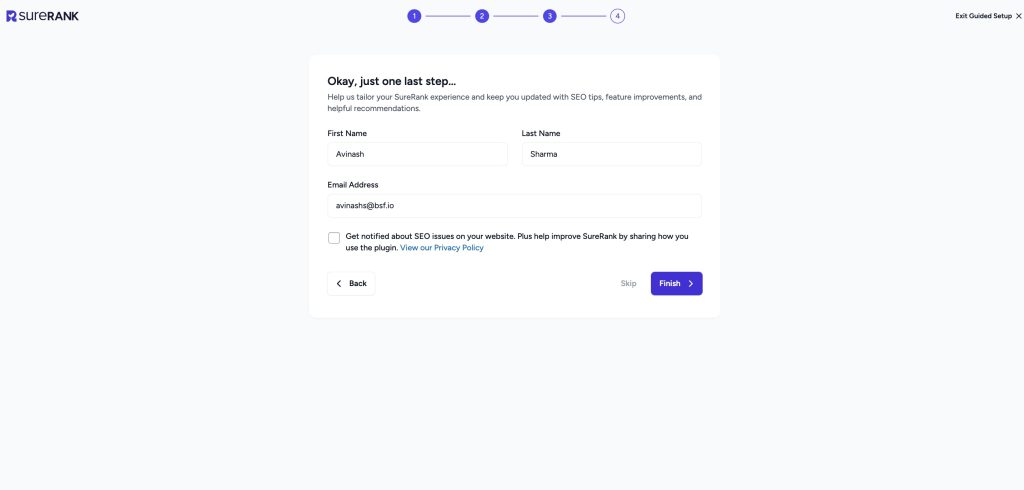This screenshot has height=490, width=1024.
Task: Click the Email Address field label
Action: click(353, 185)
